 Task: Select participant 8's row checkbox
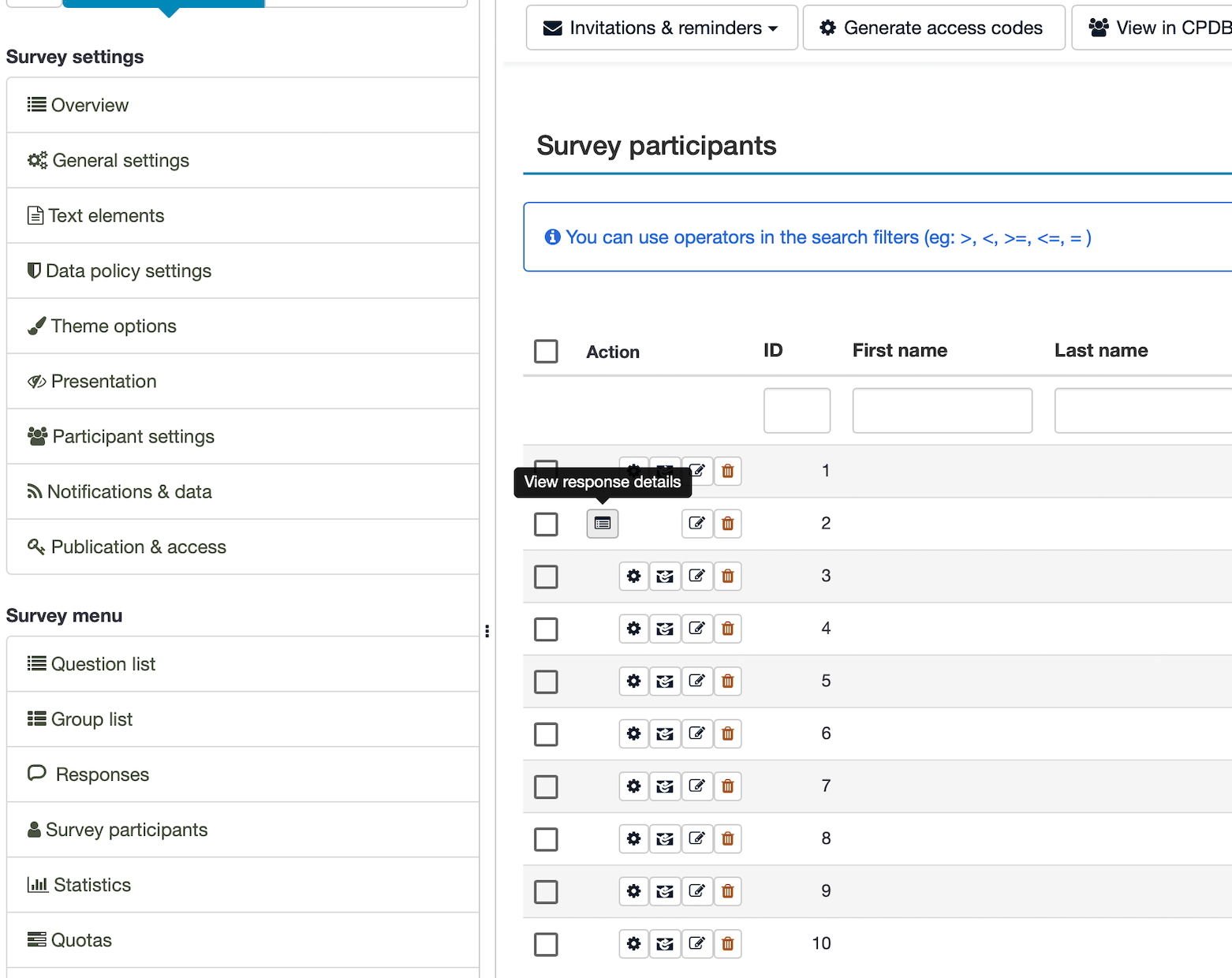point(546,839)
